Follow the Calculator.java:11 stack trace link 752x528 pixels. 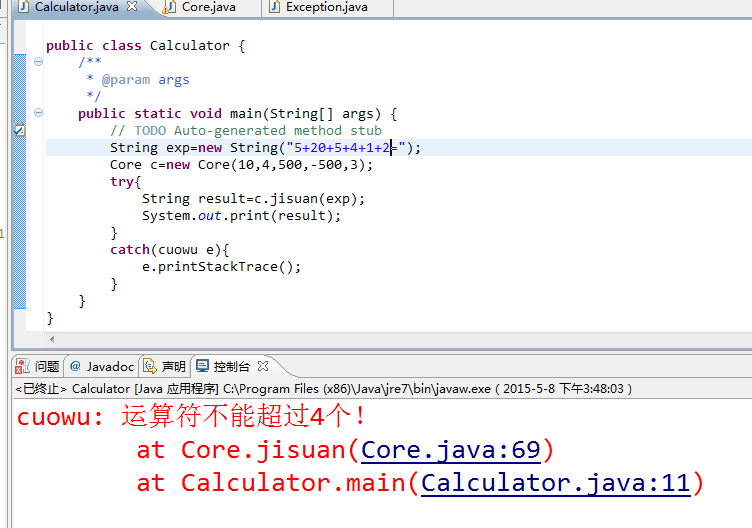click(556, 483)
